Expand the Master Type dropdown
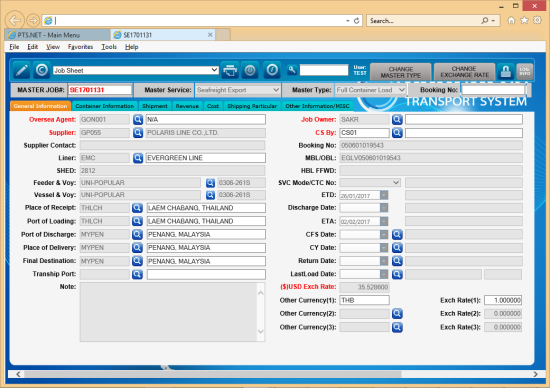The height and width of the screenshot is (388, 550). [402, 90]
